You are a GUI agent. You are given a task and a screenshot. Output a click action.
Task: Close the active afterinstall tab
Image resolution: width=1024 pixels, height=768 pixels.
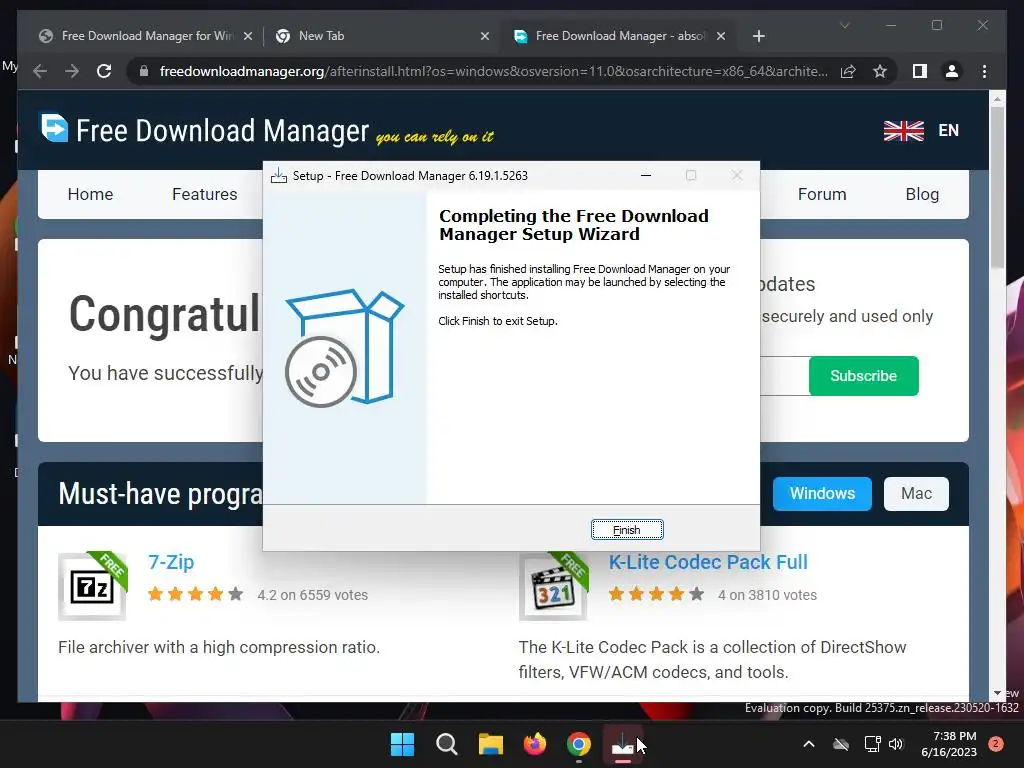point(721,36)
